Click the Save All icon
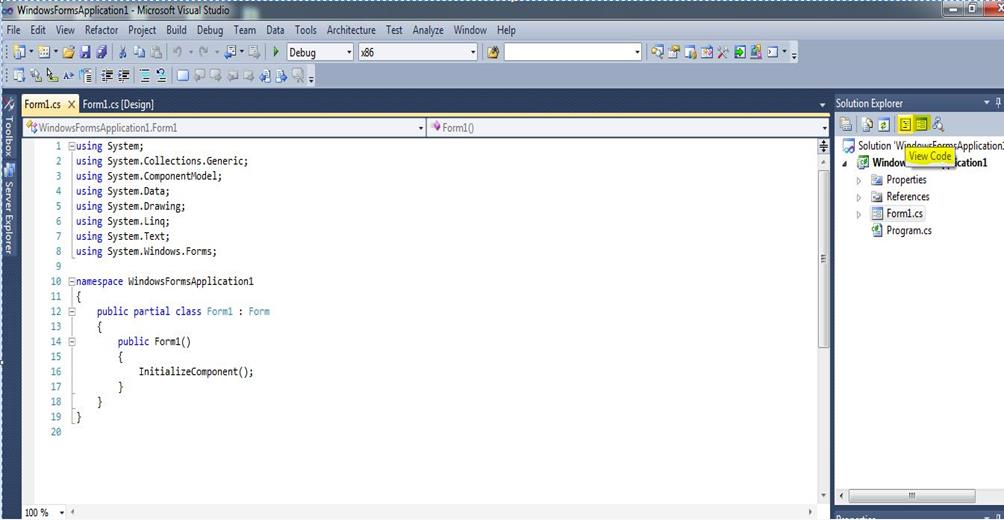This screenshot has height=520, width=1004. [101, 53]
